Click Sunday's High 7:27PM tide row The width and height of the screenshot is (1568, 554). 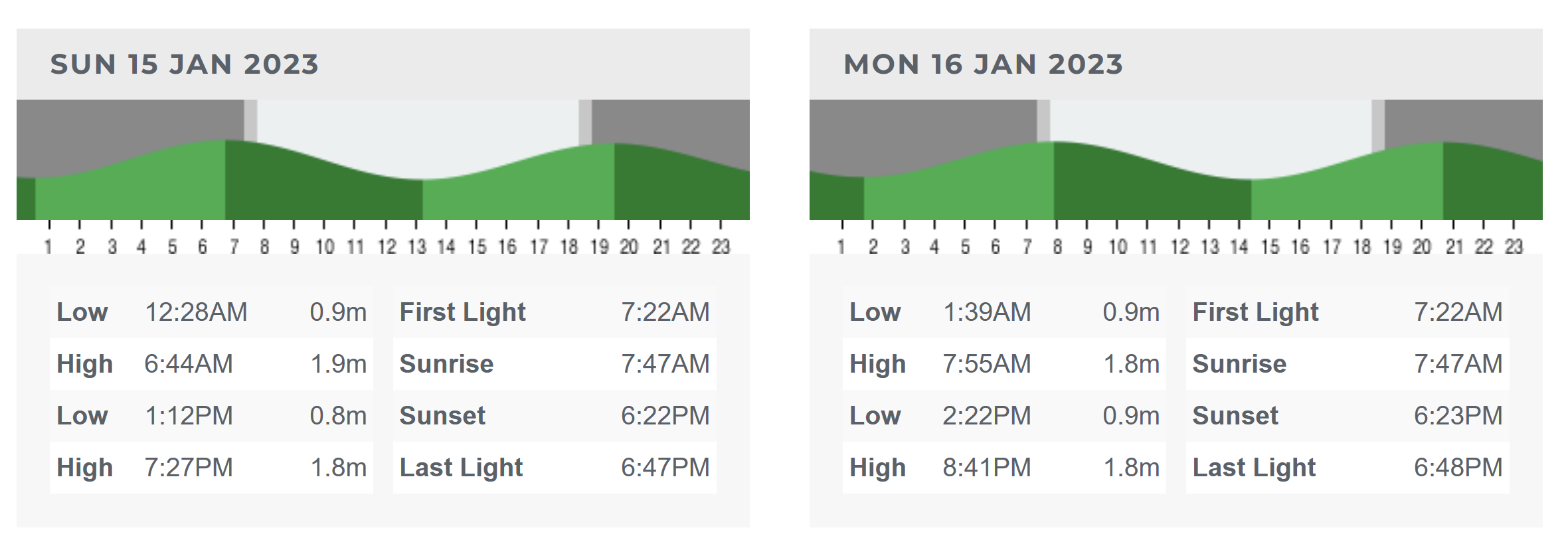pos(211,468)
